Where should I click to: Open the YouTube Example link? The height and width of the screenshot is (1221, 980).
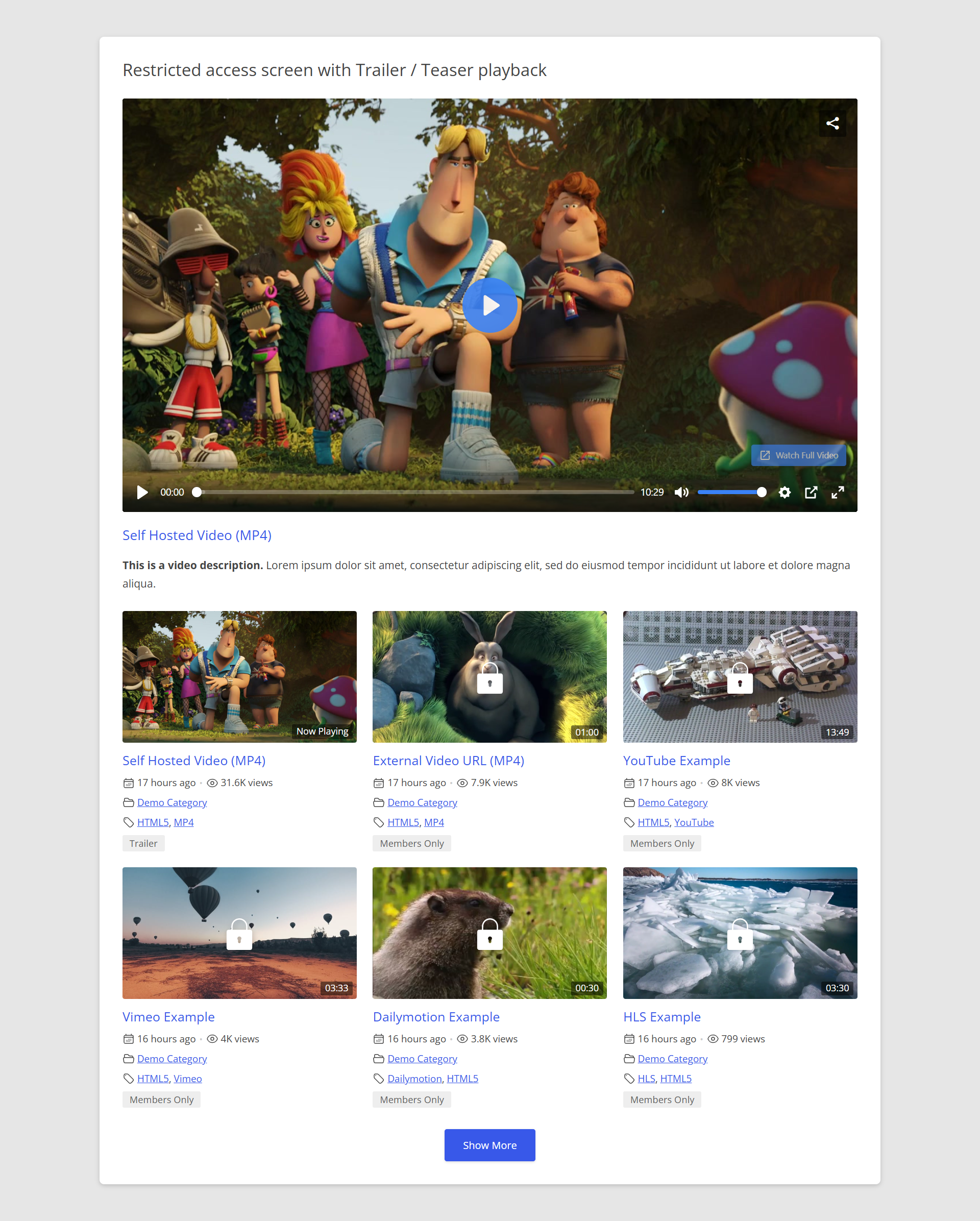point(676,761)
